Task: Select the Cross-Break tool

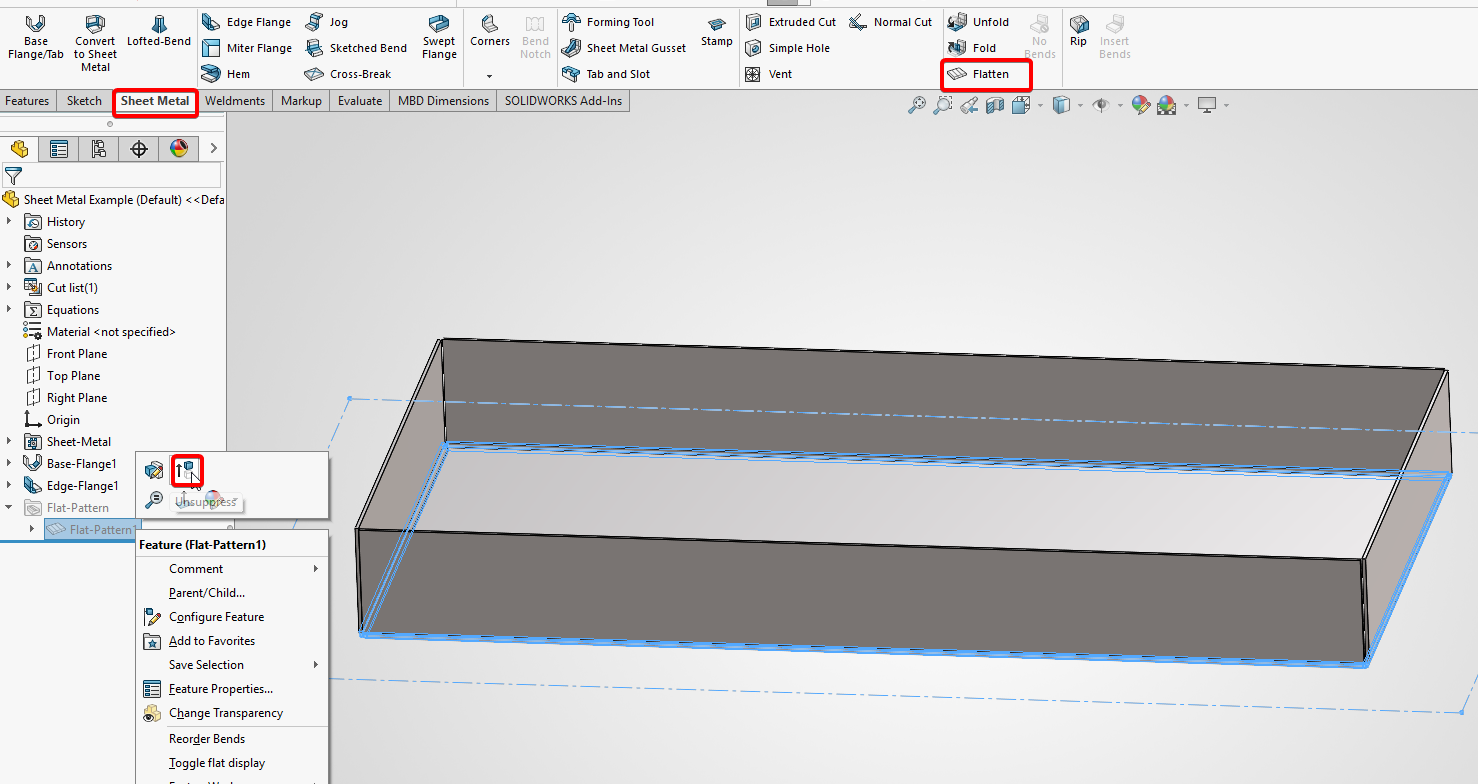Action: pos(347,74)
